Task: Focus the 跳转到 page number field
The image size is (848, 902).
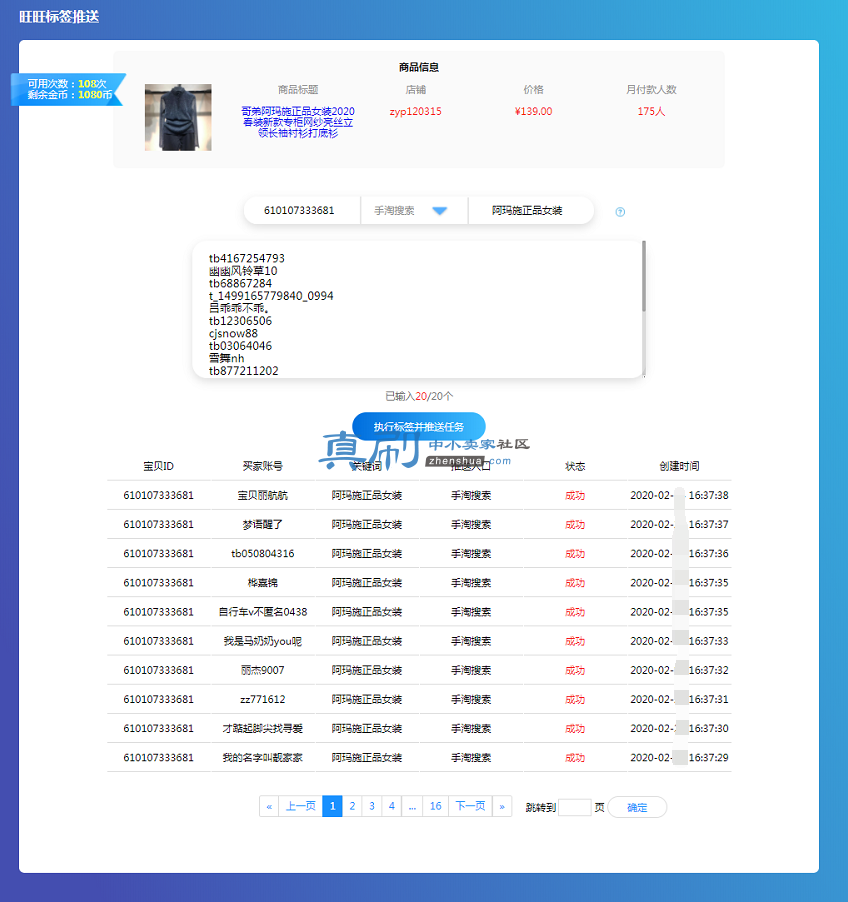Action: pyautogui.click(x=574, y=807)
